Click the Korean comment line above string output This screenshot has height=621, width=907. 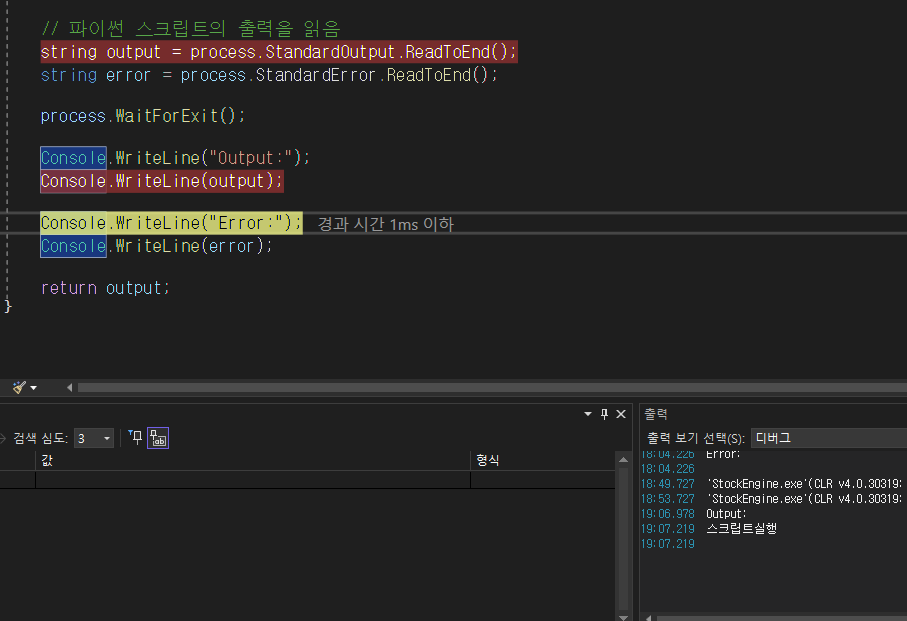[x=191, y=28]
